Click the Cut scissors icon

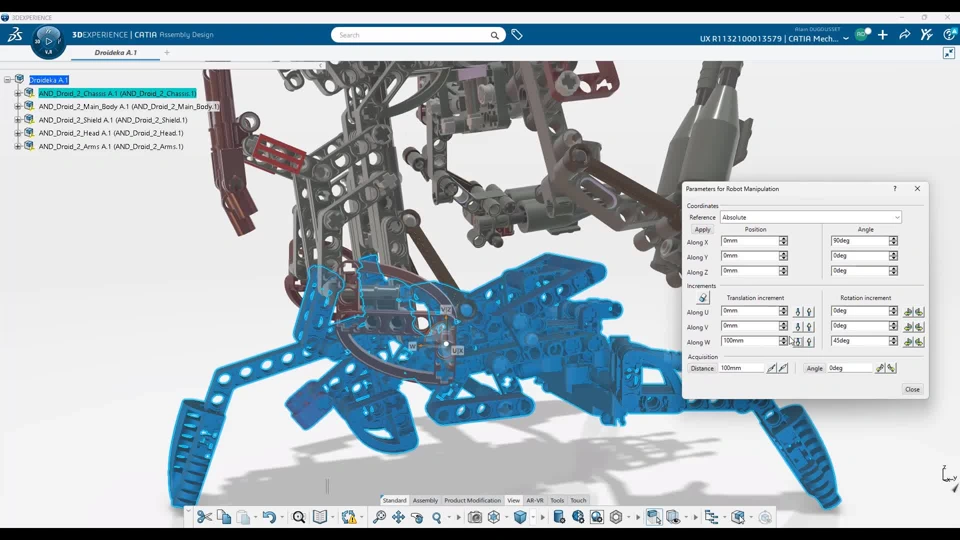[x=204, y=517]
